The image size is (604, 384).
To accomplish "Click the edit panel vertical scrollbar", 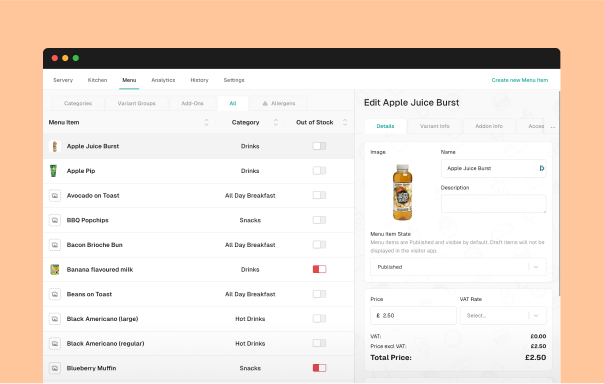I will pos(559,194).
